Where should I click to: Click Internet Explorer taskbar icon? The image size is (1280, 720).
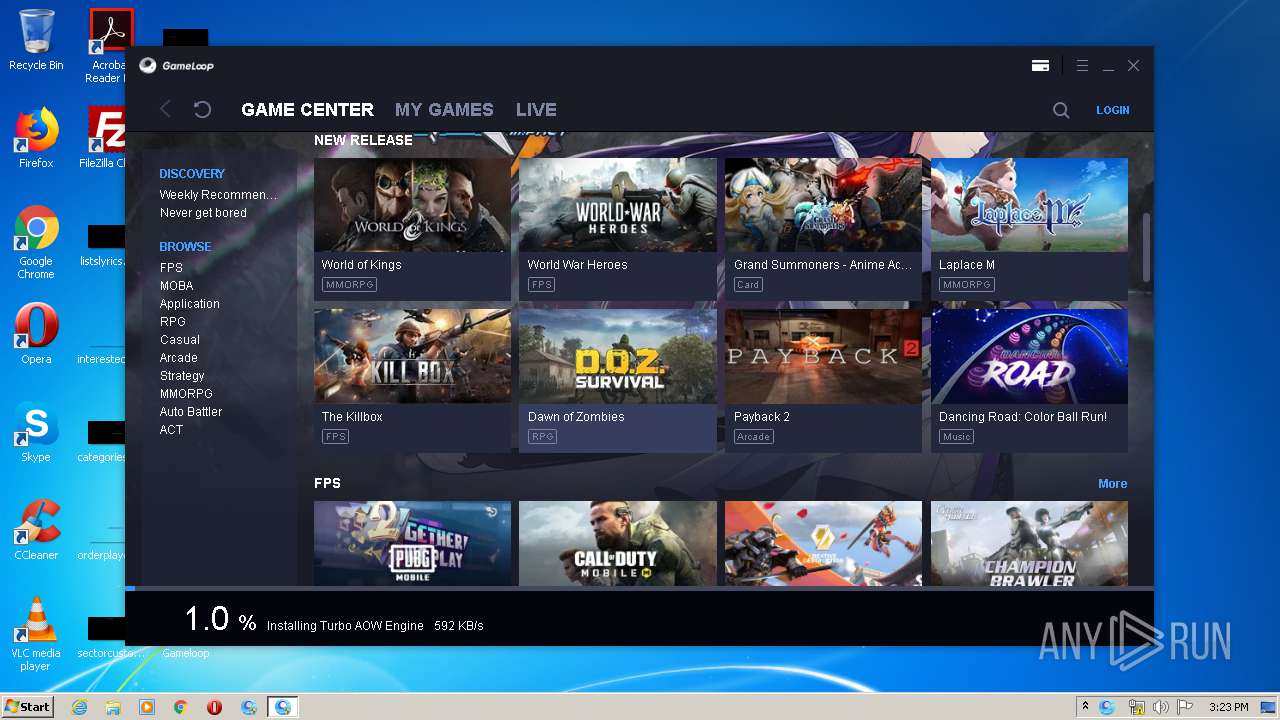click(79, 707)
